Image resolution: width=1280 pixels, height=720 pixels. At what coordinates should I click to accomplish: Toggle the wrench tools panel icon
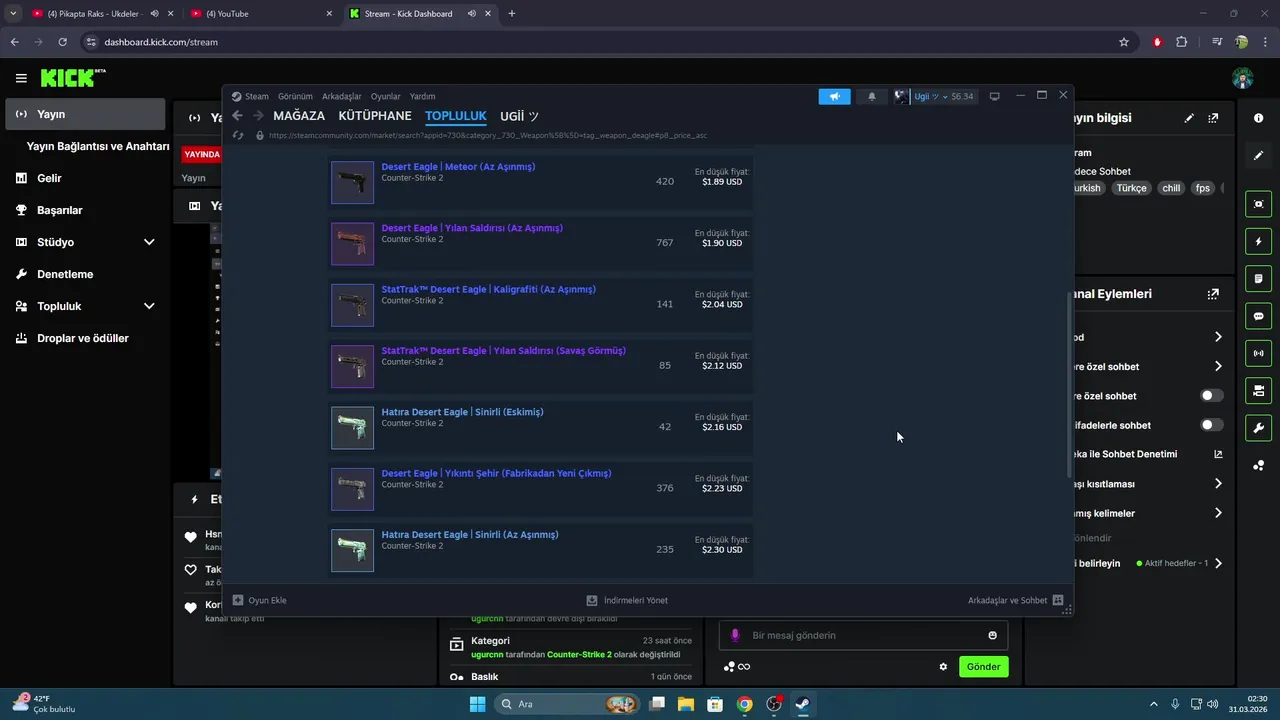1258,428
